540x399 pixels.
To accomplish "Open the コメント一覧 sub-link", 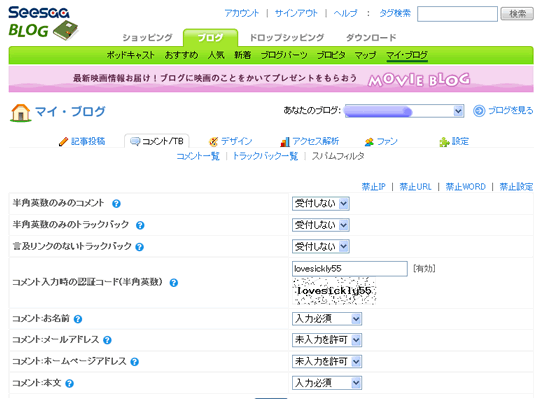I will click(198, 157).
